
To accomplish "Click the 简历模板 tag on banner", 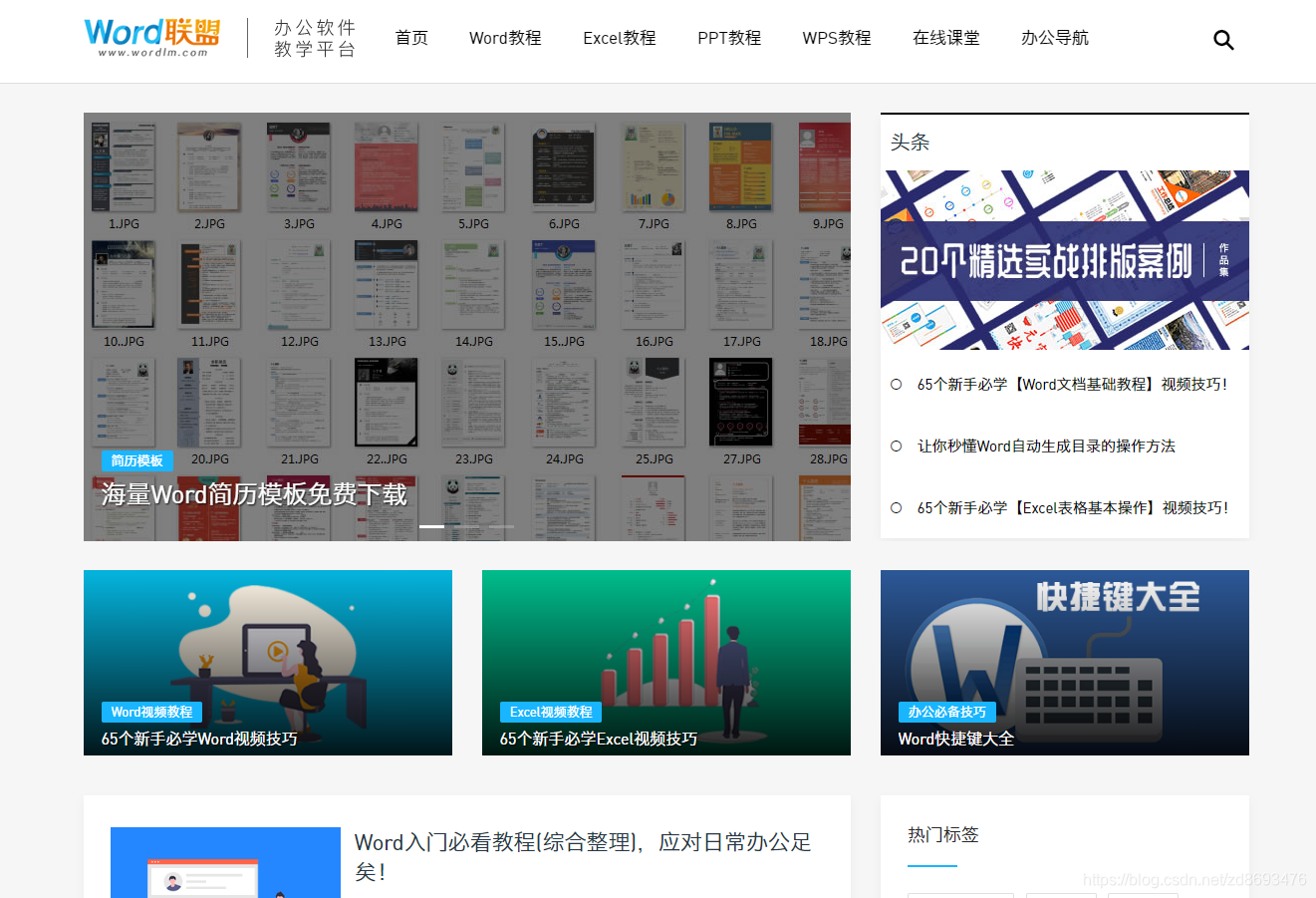I will 137,460.
